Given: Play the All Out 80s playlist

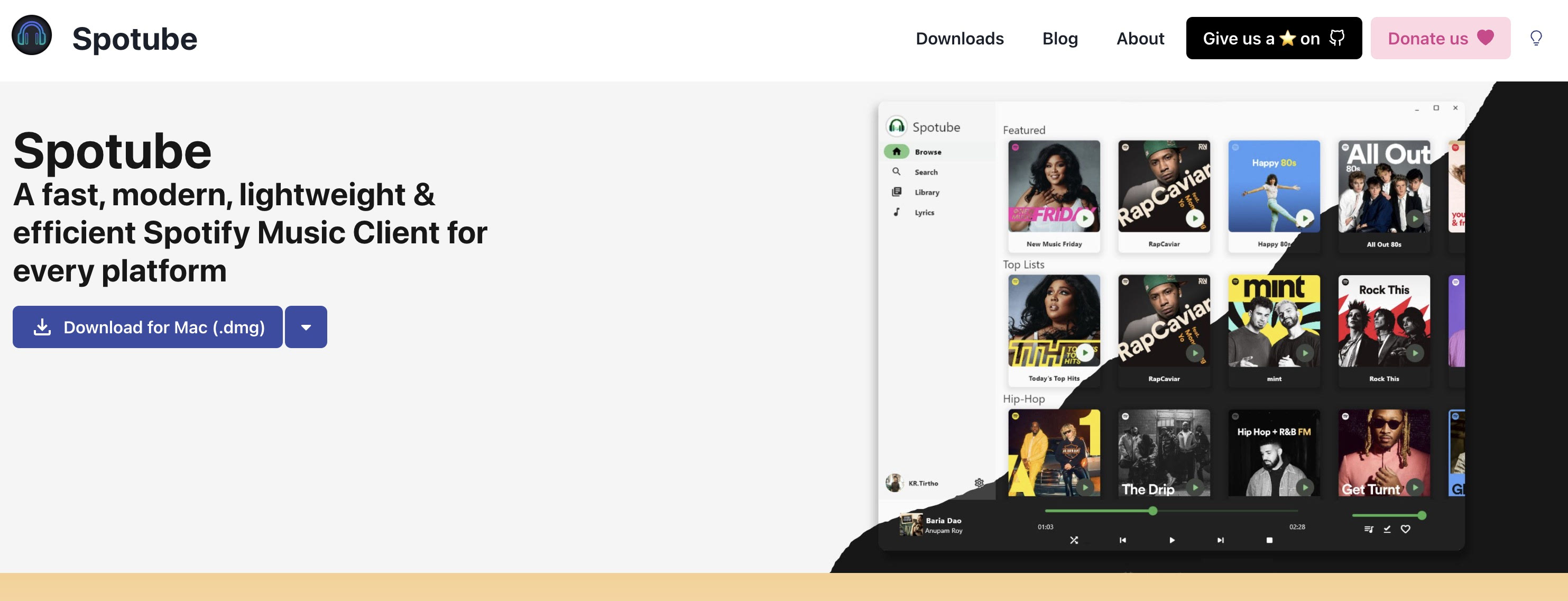Looking at the screenshot, I should tap(1415, 218).
